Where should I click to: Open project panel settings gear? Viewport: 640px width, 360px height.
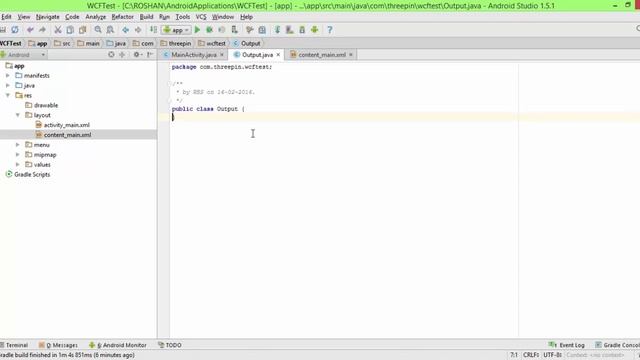137,55
